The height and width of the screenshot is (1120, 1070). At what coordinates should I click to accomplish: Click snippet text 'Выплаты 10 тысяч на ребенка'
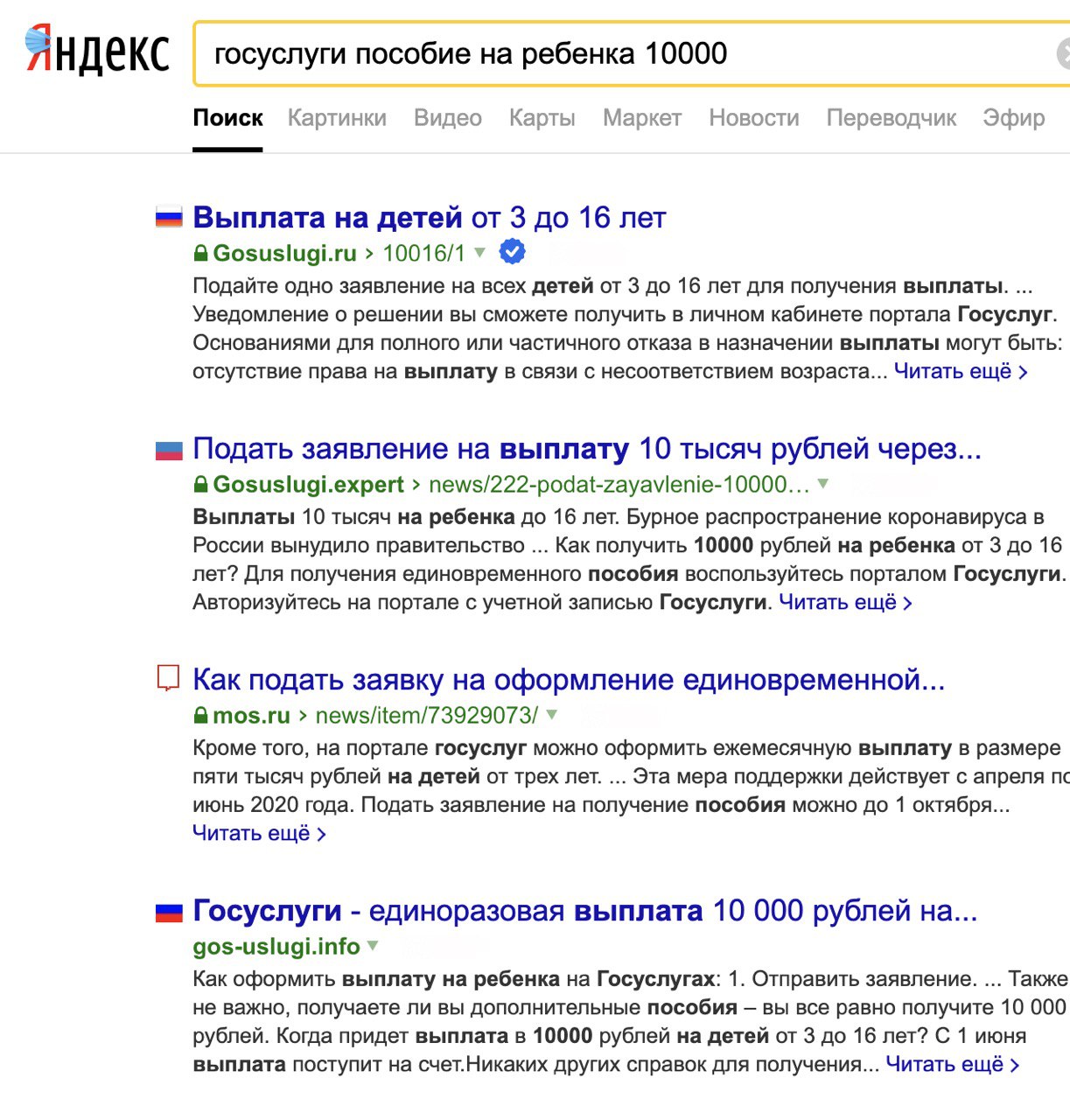(x=353, y=516)
